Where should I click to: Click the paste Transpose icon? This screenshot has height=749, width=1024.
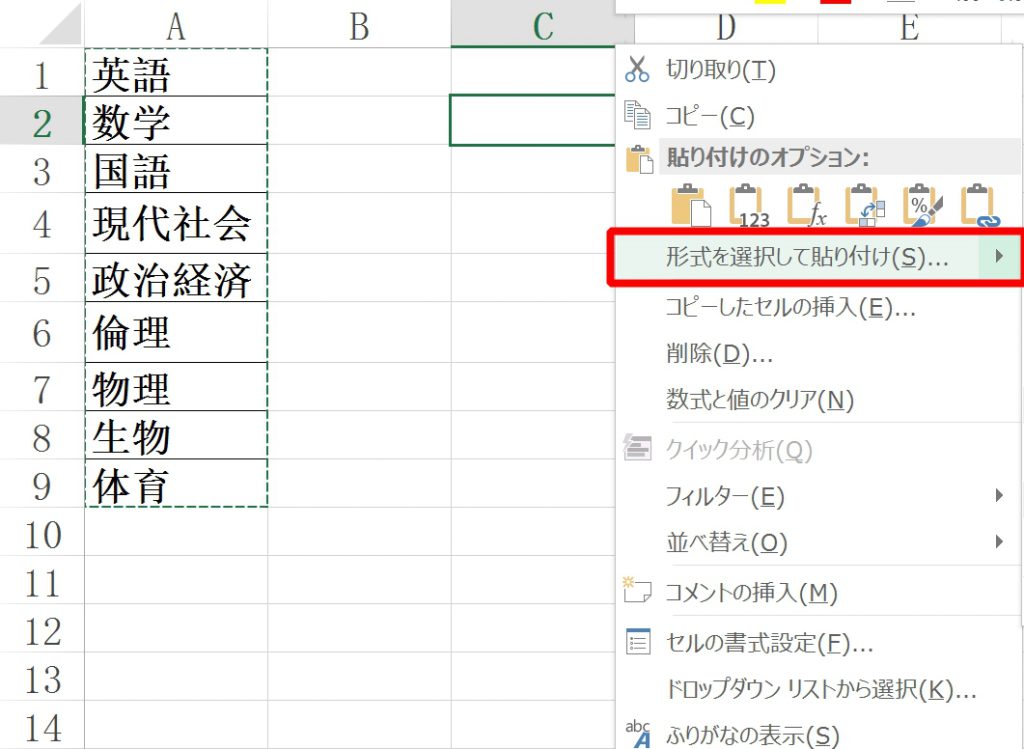point(862,205)
